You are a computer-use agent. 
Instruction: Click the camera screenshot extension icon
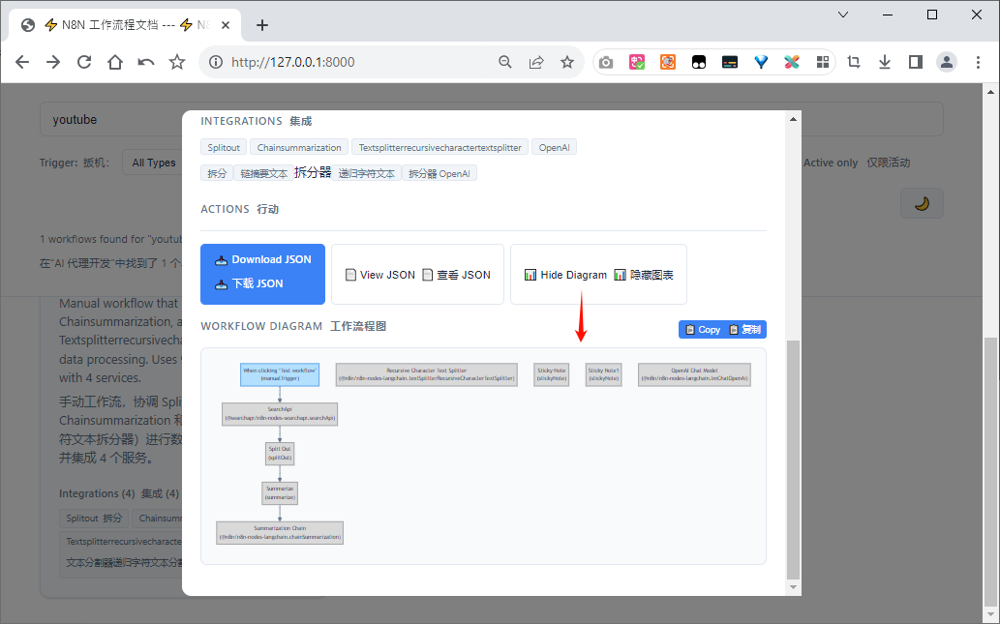(606, 62)
